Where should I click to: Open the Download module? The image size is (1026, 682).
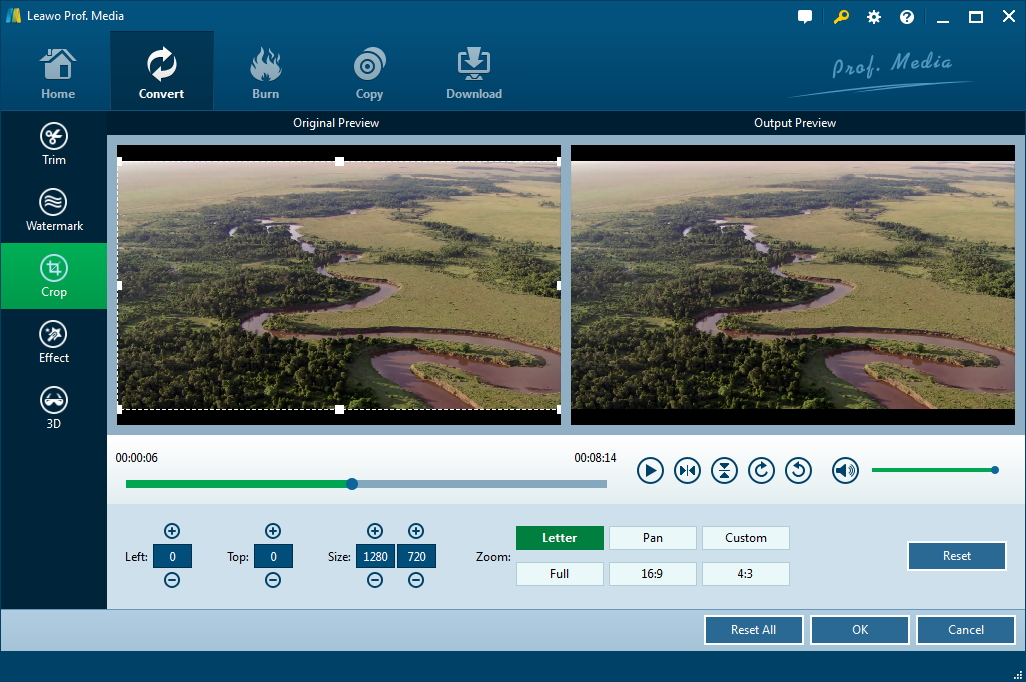473,70
